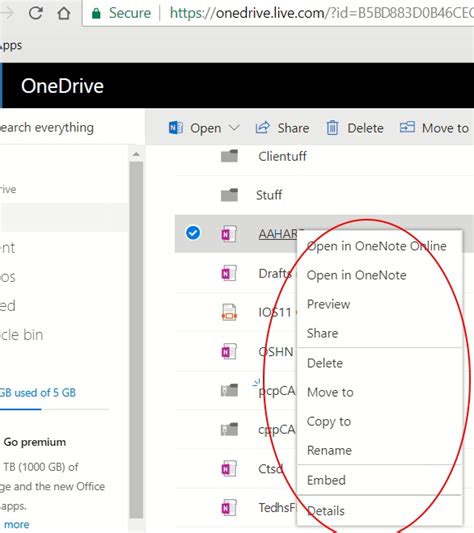Screen dimensions: 474x533
Task: Click the Ctsd OneNote file icon
Action: pos(229,469)
